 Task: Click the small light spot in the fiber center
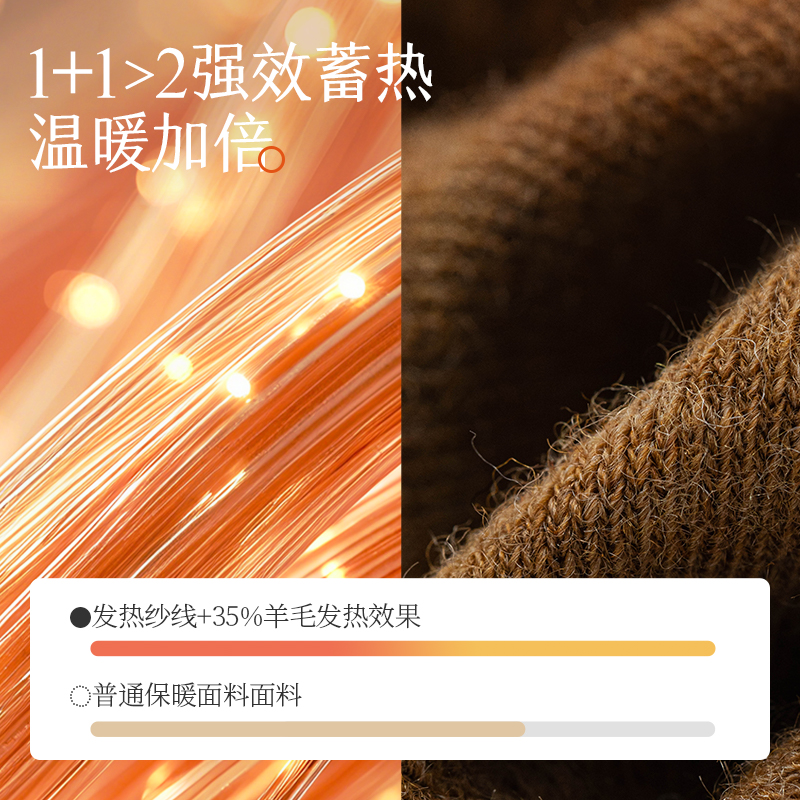pos(238,385)
